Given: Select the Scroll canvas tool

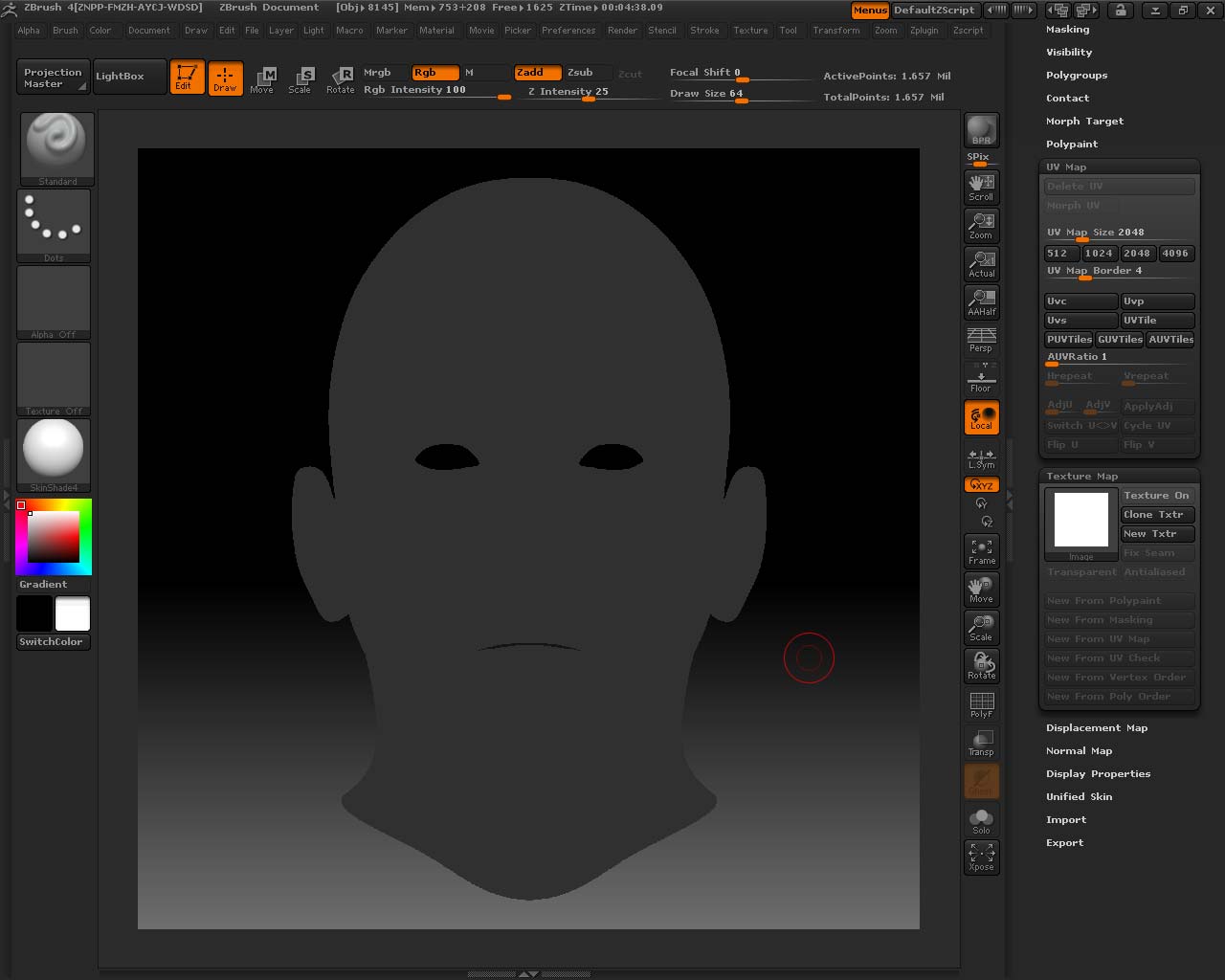Looking at the screenshot, I should point(981,188).
